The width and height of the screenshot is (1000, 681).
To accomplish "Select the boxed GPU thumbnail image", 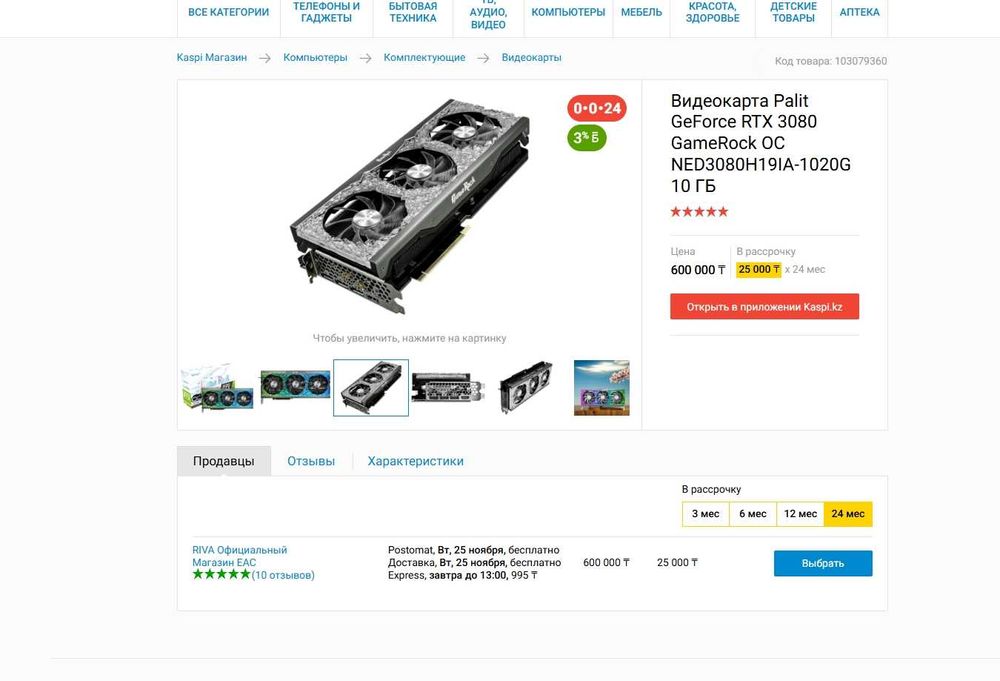I will click(217, 388).
